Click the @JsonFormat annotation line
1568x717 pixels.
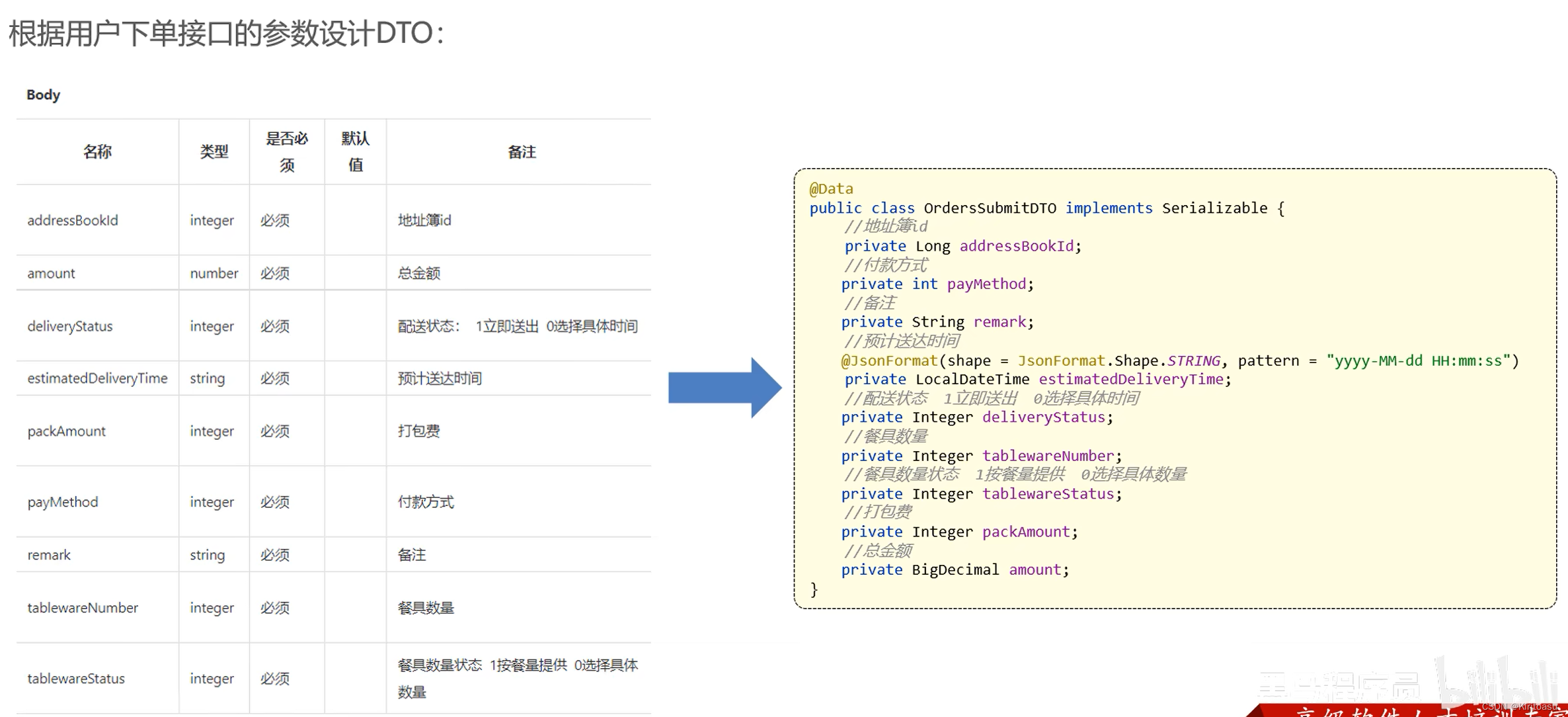[888, 360]
